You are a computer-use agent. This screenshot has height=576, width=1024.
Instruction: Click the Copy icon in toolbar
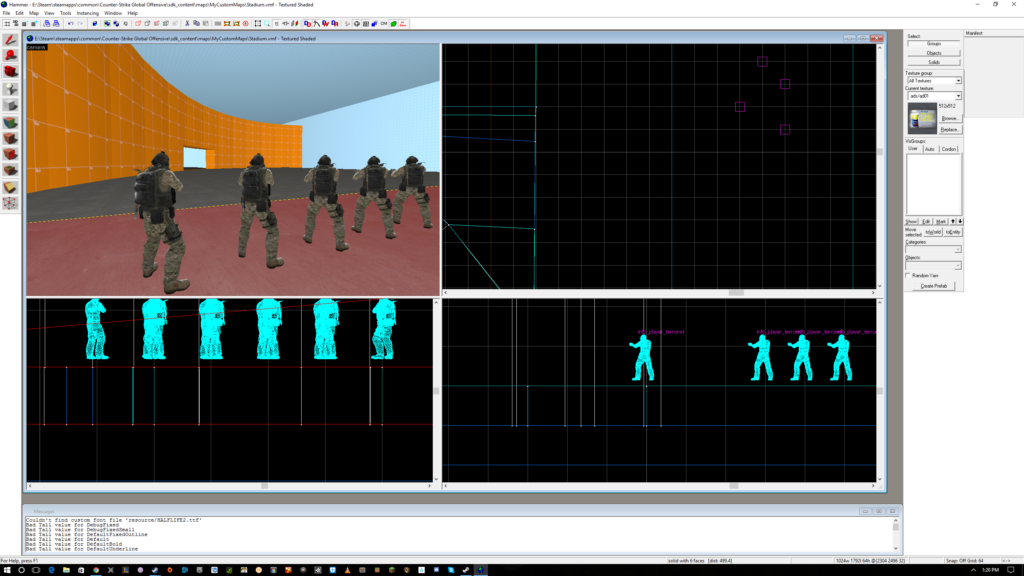[x=196, y=24]
